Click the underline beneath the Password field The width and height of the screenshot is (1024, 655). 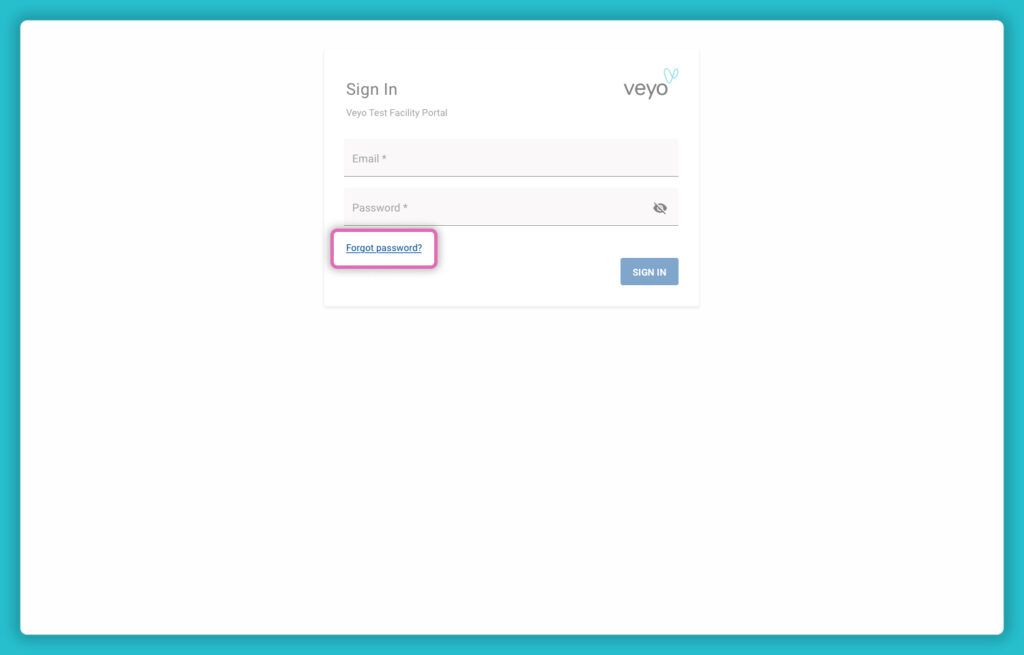coord(511,225)
